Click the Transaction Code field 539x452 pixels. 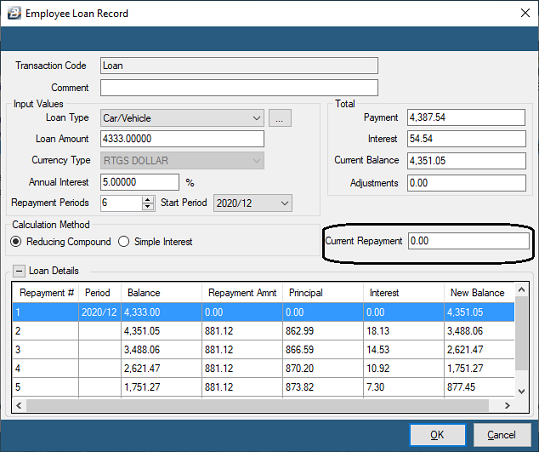(x=239, y=66)
